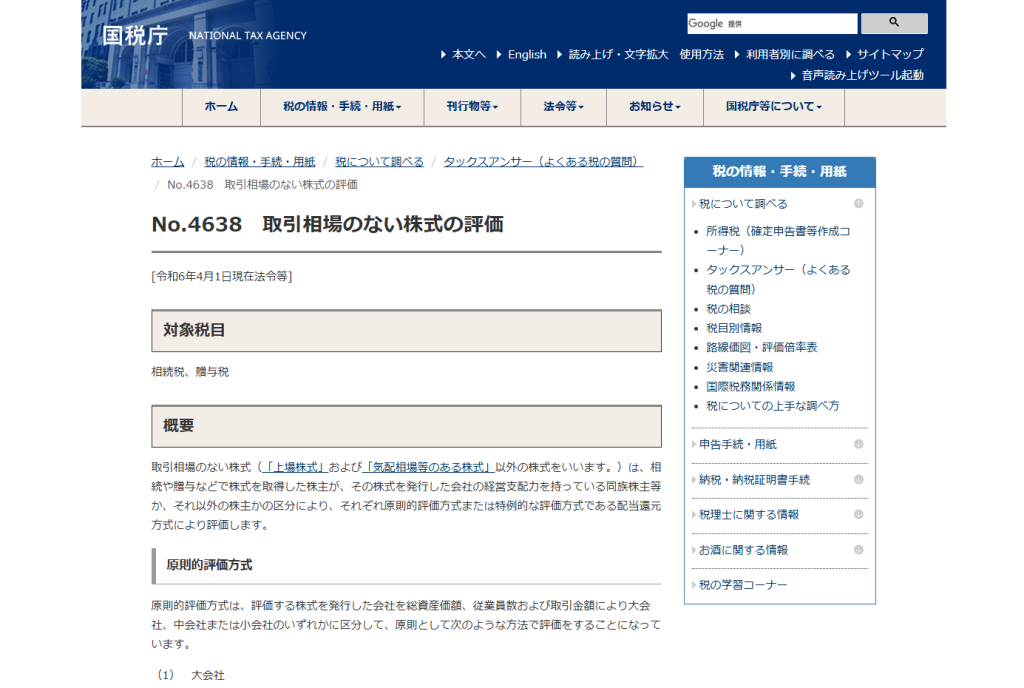
Task: Open 上場株式 link in overview text
Action: (x=293, y=467)
